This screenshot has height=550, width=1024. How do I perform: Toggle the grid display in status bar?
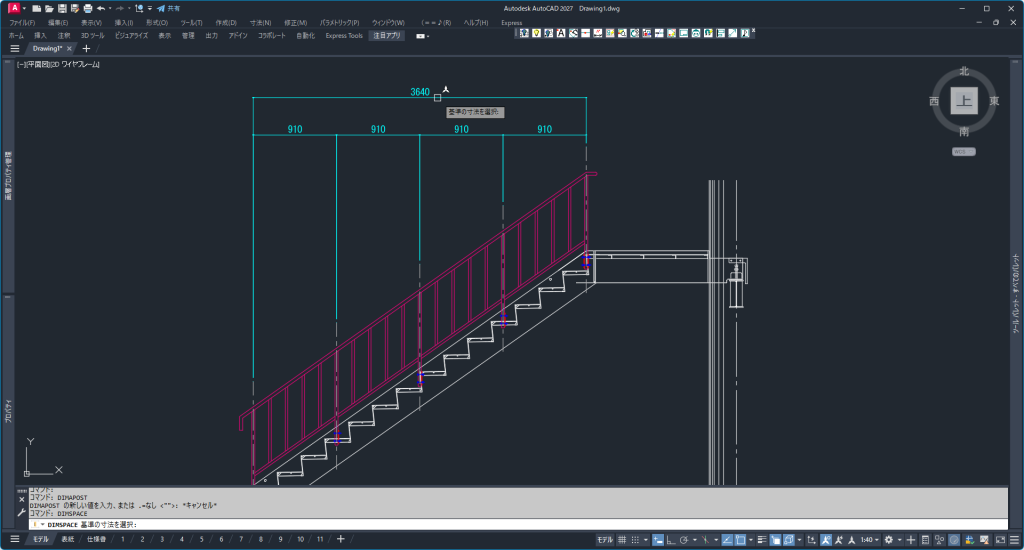622,539
